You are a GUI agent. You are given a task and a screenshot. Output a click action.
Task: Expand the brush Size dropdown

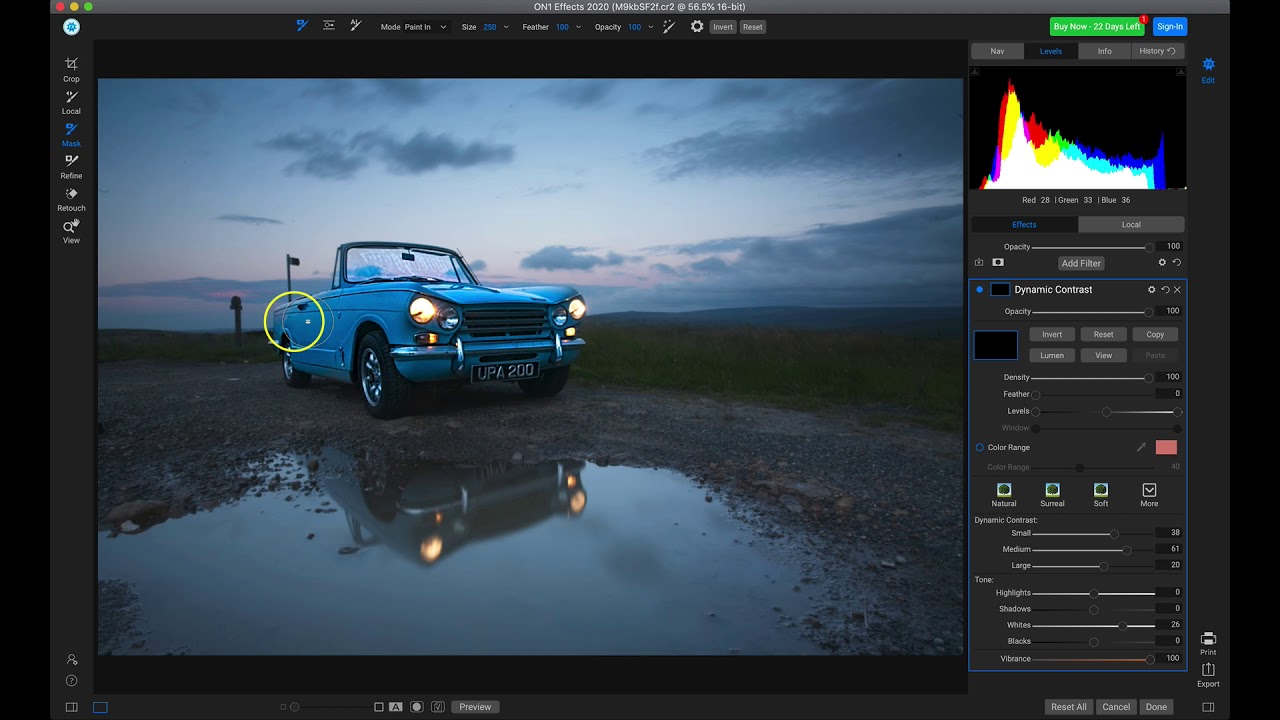505,27
